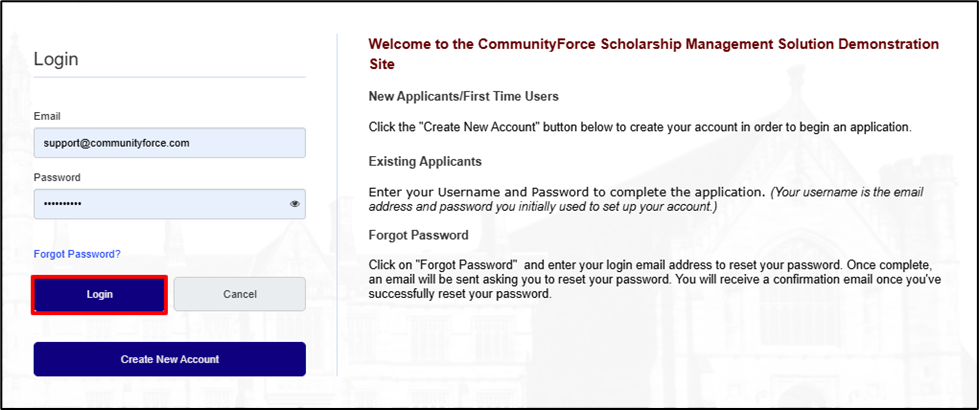The height and width of the screenshot is (410, 979).
Task: Click the vertical divider beside the login panel
Action: [337, 205]
